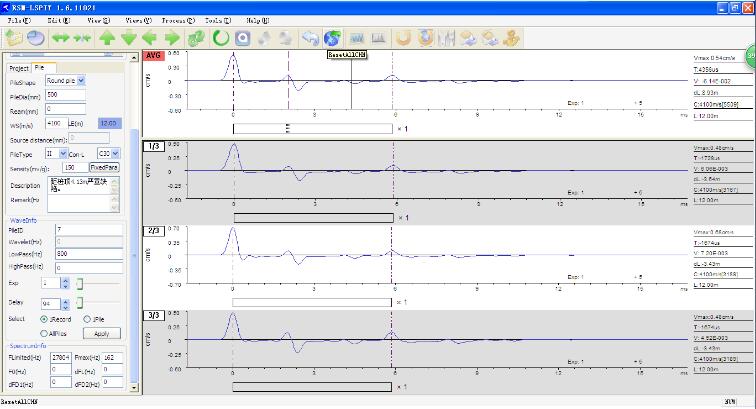The height and width of the screenshot is (409, 756).
Task: Click the left panel scroll-up arrow
Action: pyautogui.click(x=134, y=57)
